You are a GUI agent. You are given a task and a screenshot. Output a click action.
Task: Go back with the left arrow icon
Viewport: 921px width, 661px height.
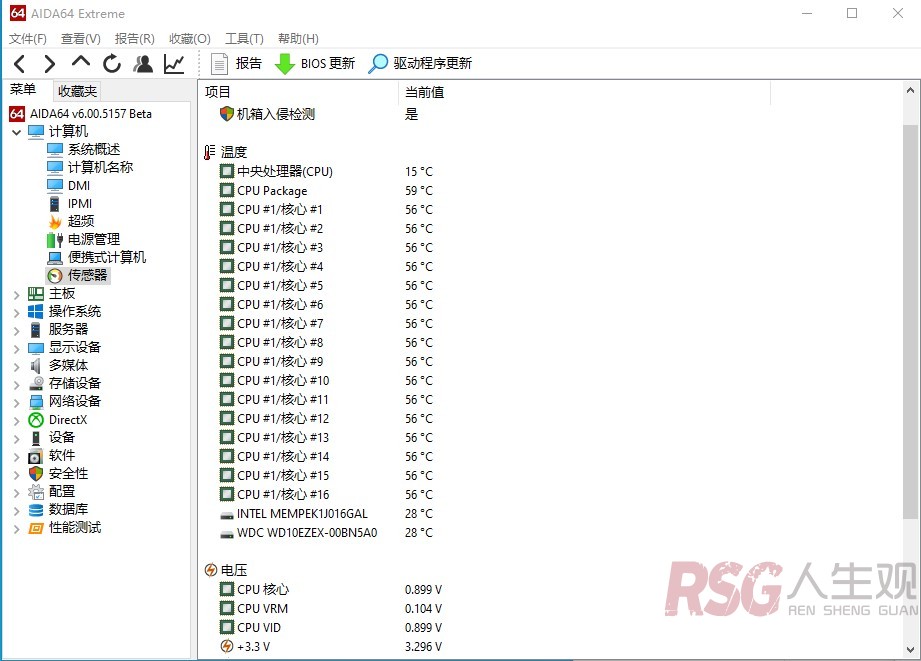click(19, 63)
